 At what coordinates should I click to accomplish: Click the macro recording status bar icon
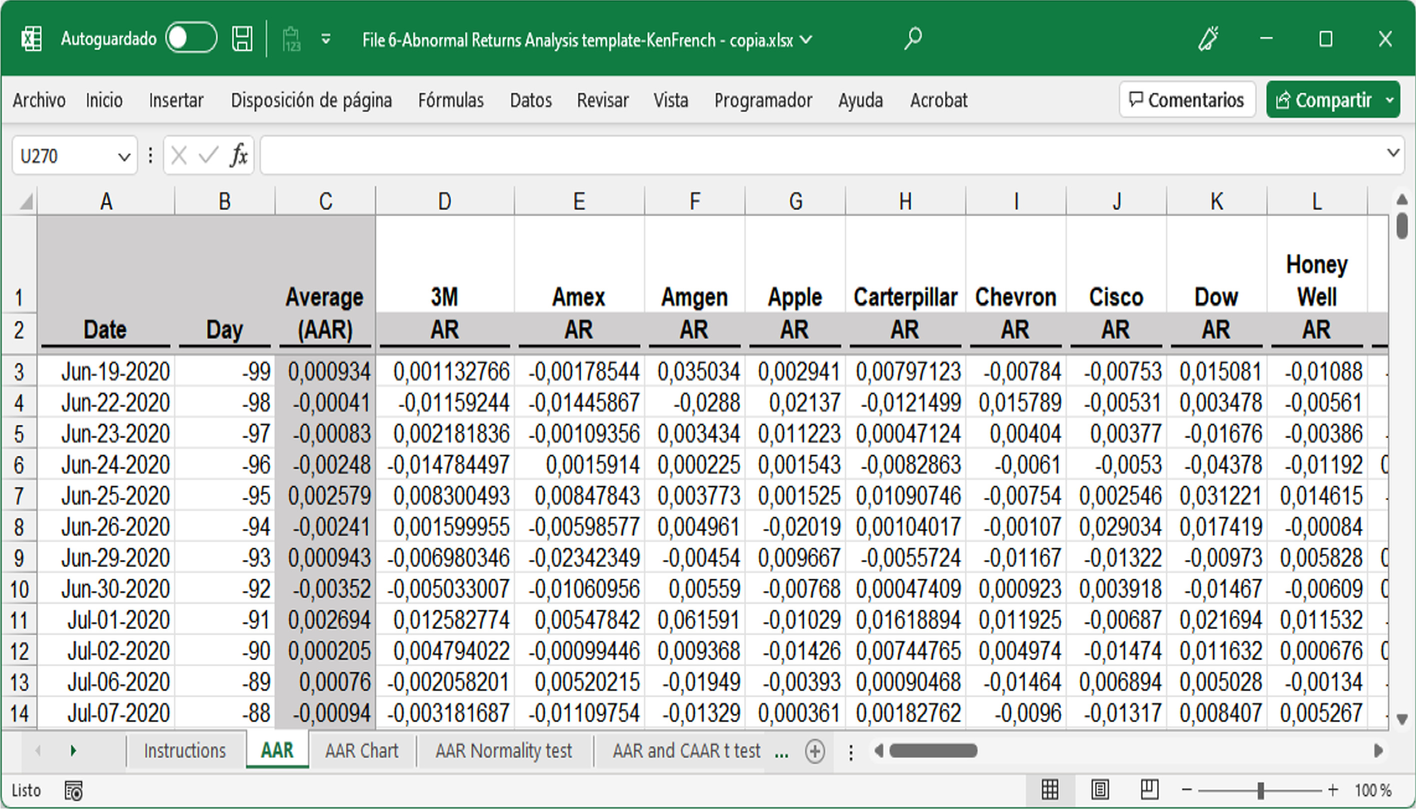(x=74, y=791)
